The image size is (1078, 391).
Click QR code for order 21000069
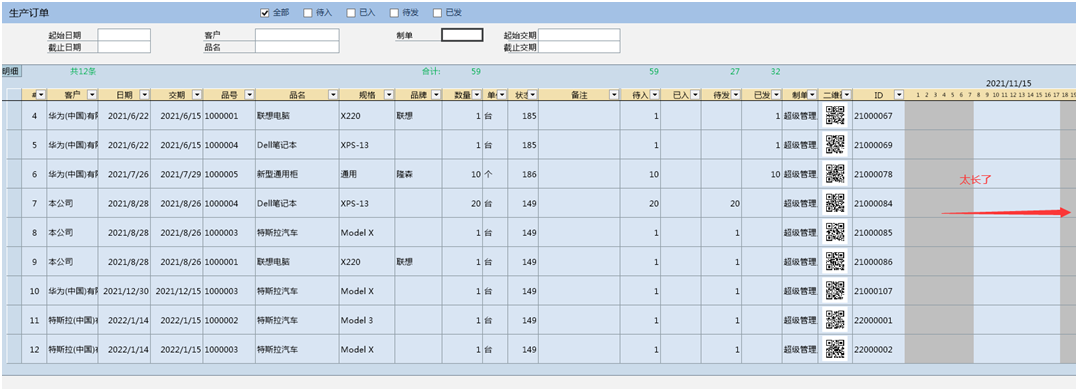(x=835, y=145)
